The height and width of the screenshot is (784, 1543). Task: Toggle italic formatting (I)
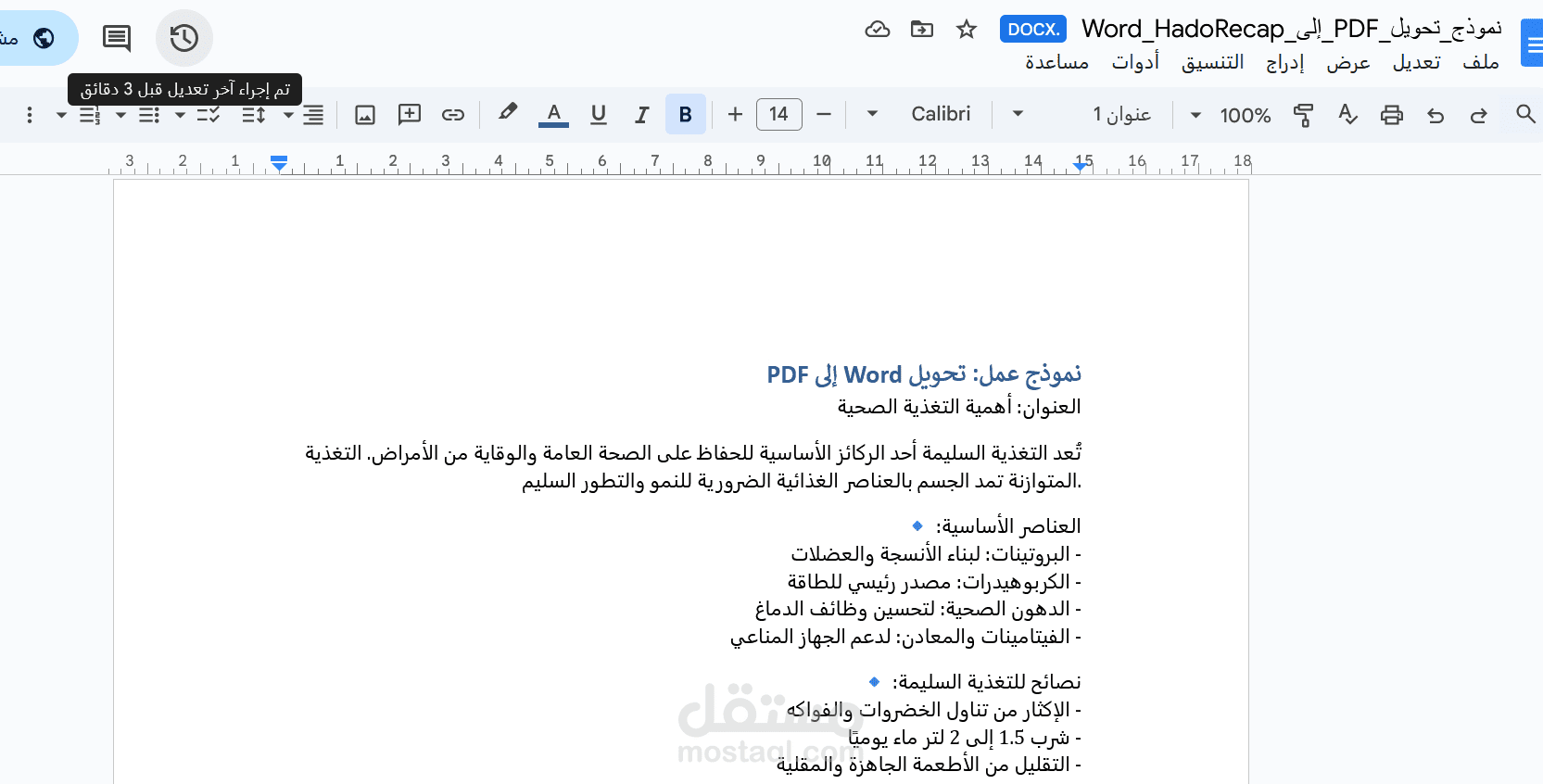[641, 114]
